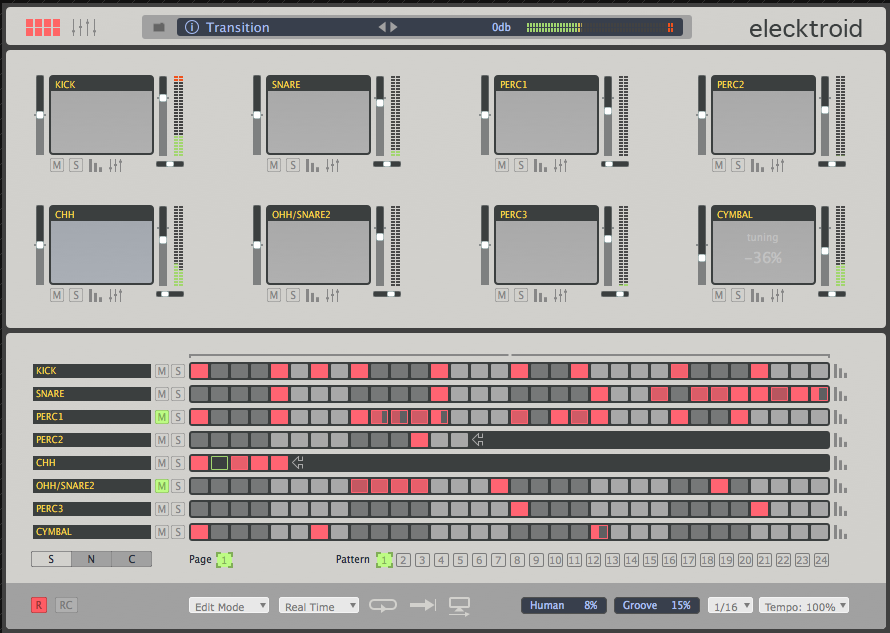Click the Groove 15% control
Image resolution: width=890 pixels, height=633 pixels.
(656, 605)
